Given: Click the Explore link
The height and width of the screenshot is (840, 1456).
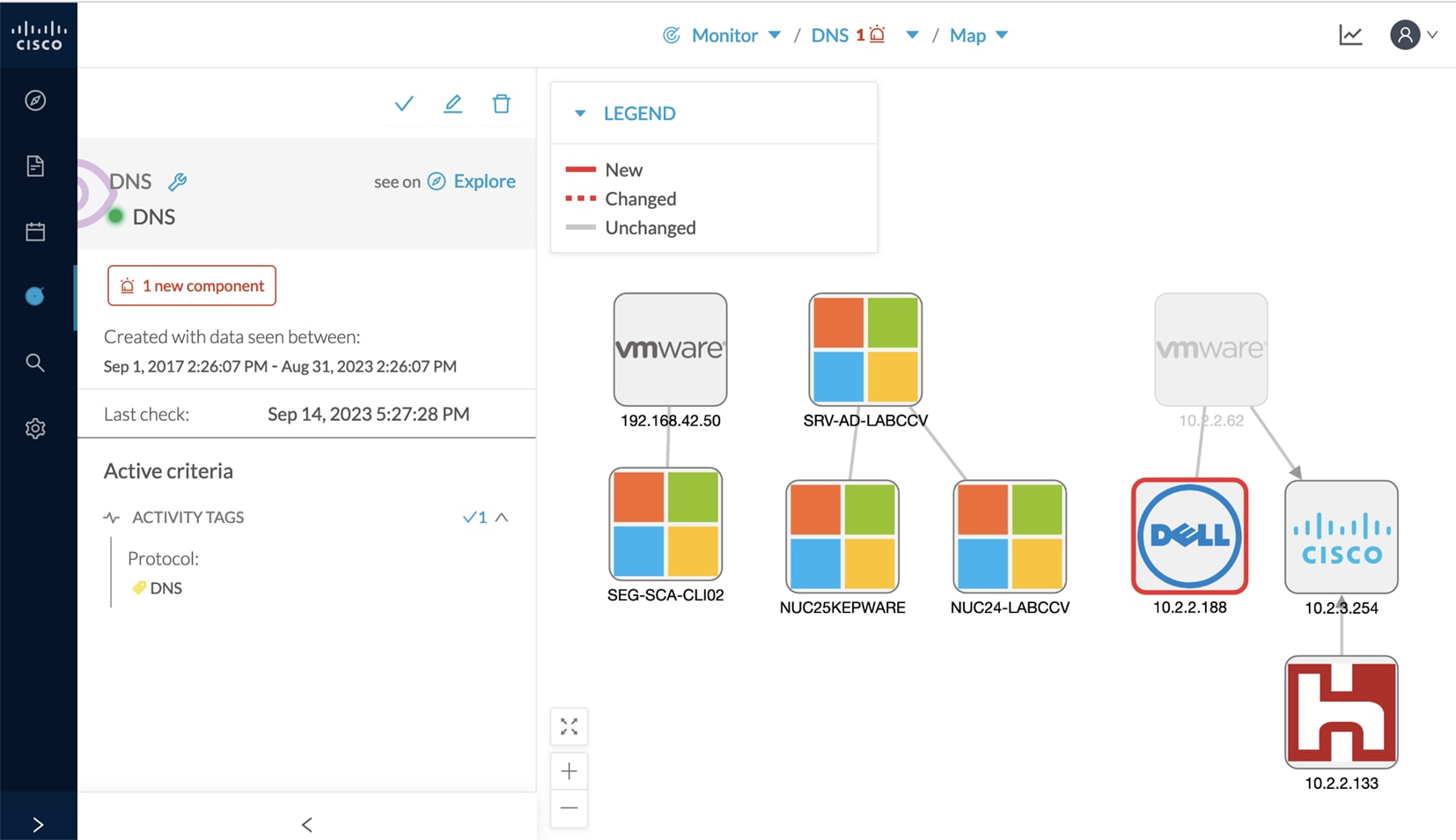Looking at the screenshot, I should (484, 181).
